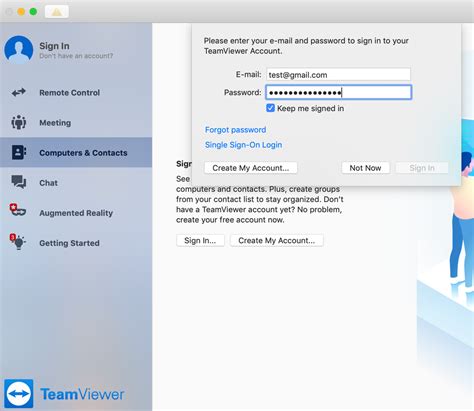Image resolution: width=474 pixels, height=411 pixels.
Task: Click the Sign In button in dialog
Action: click(422, 168)
